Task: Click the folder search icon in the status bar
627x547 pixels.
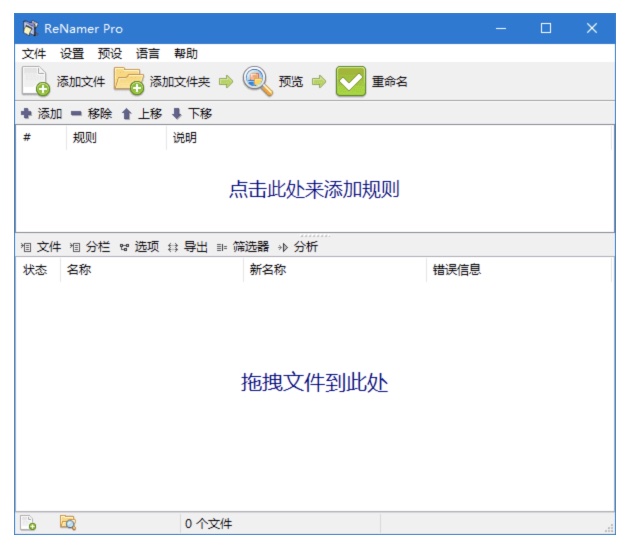Action: (68, 523)
